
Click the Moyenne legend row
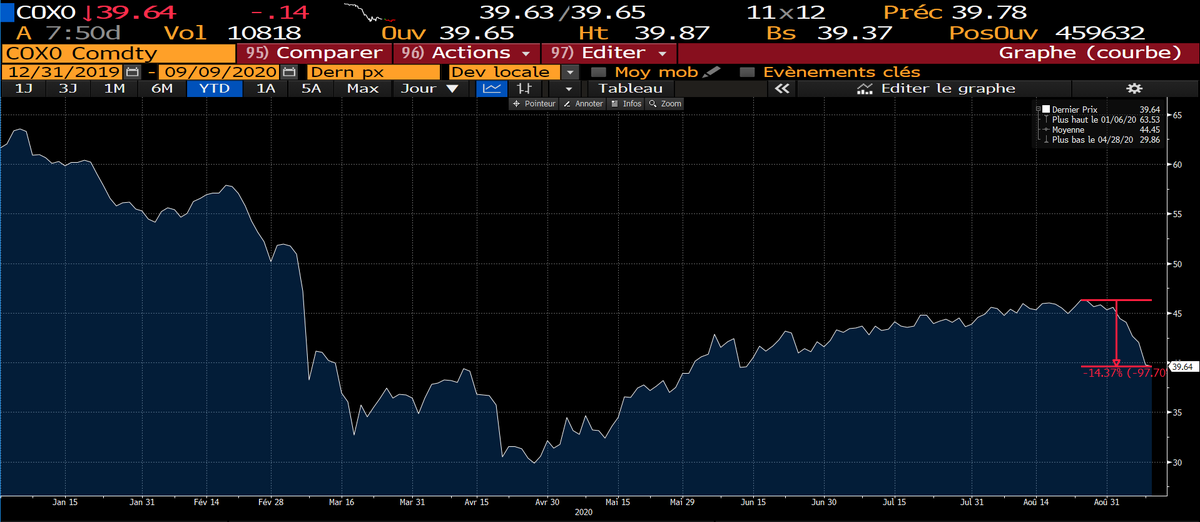pyautogui.click(x=1100, y=129)
